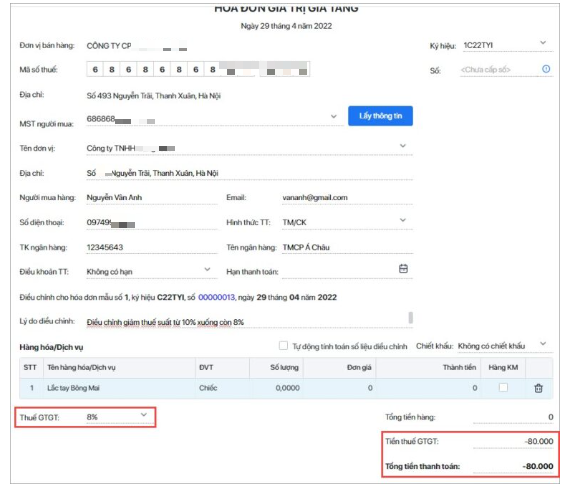
Task: Open the Chiết khấu dropdown
Action: [x=543, y=344]
